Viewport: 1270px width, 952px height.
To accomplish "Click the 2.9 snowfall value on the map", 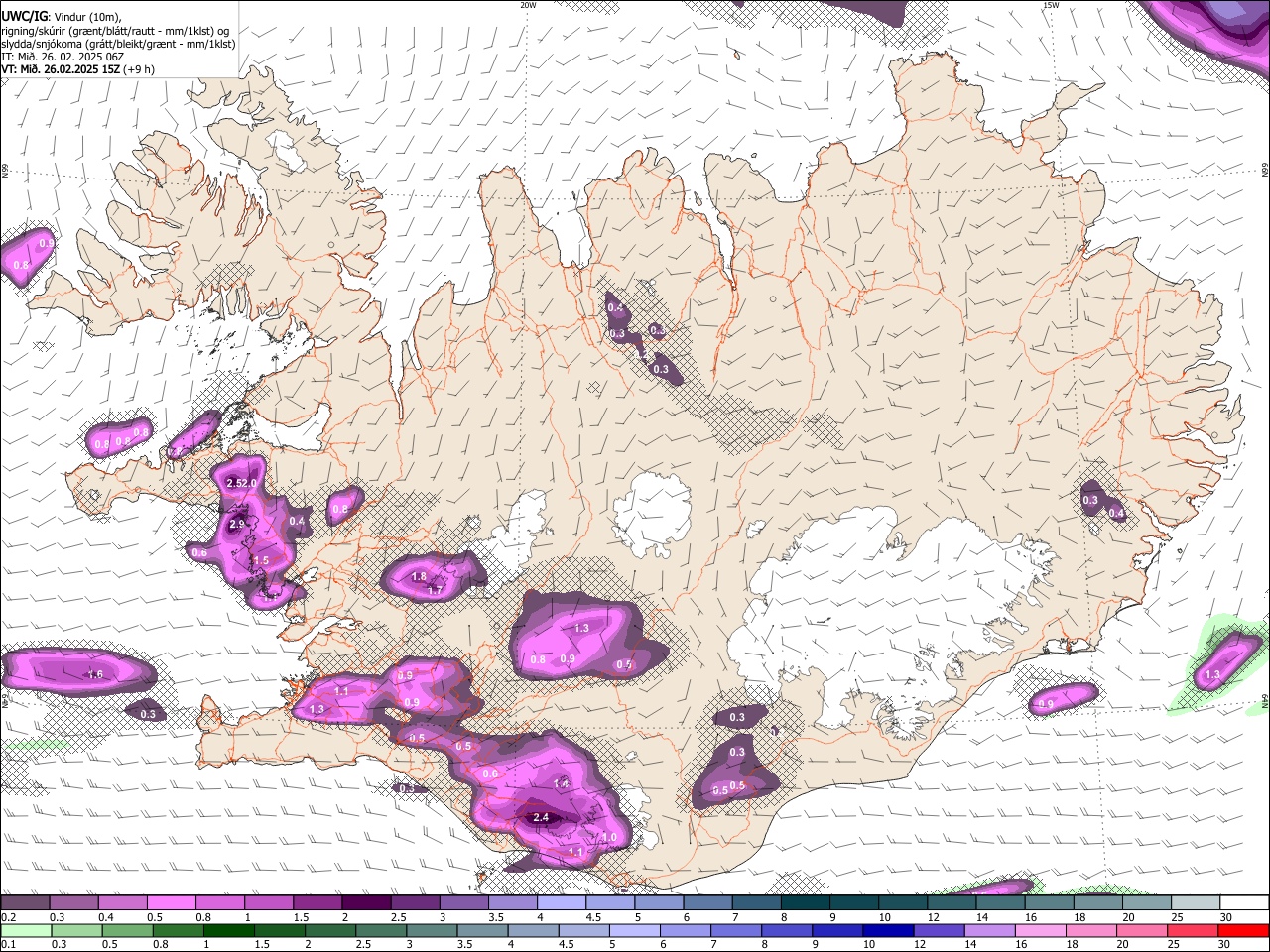I will pos(237,524).
